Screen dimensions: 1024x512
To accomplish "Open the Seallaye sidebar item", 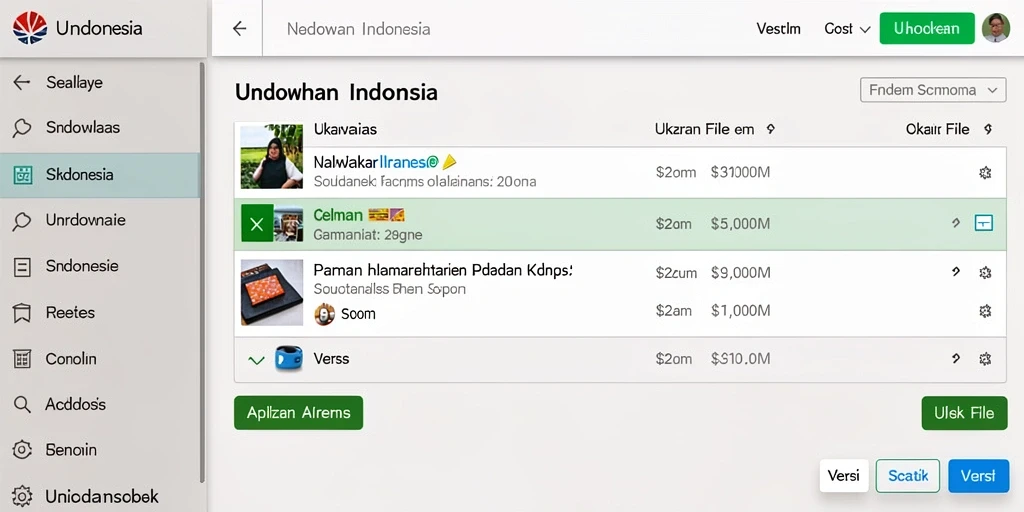I will coord(99,82).
